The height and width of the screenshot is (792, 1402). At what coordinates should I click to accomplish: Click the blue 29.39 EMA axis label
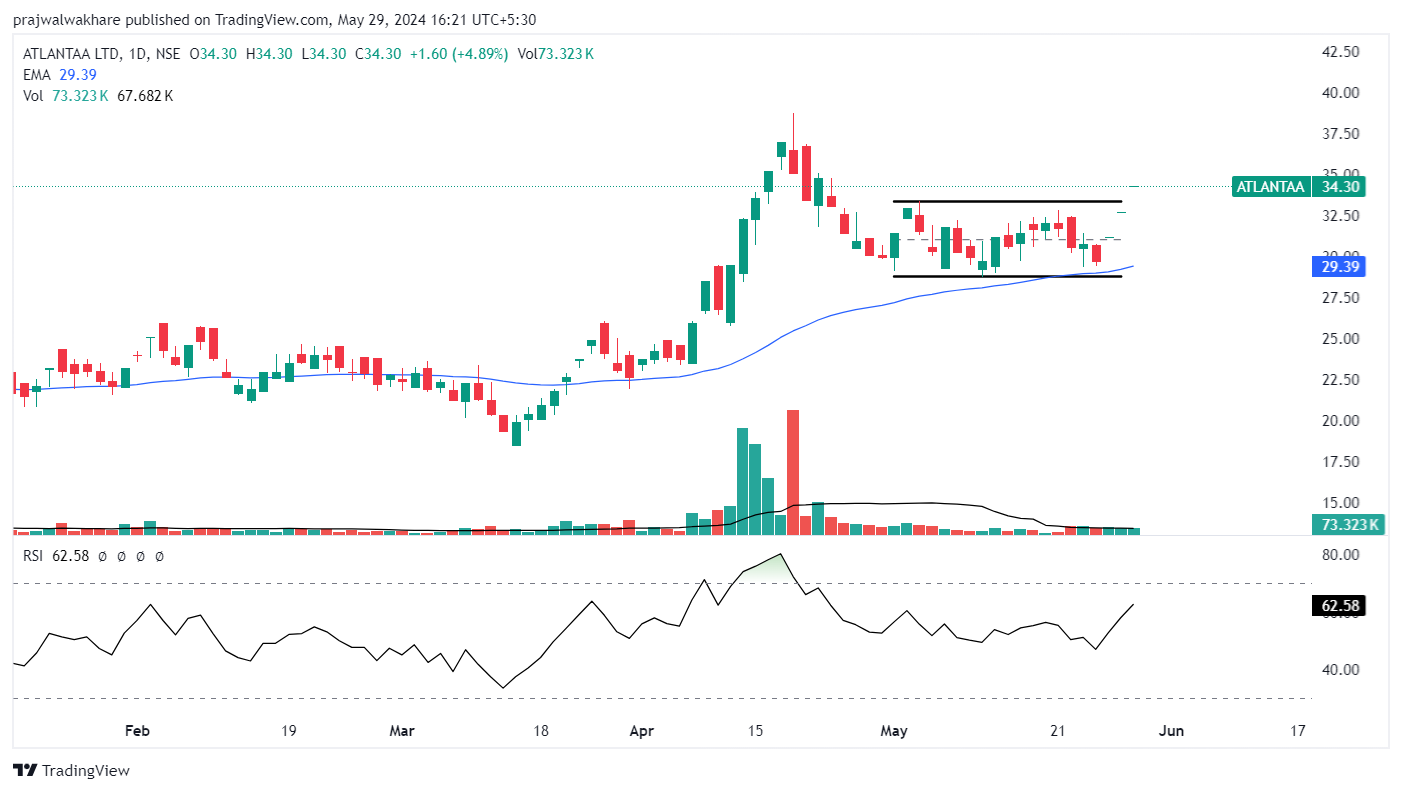pyautogui.click(x=1337, y=267)
